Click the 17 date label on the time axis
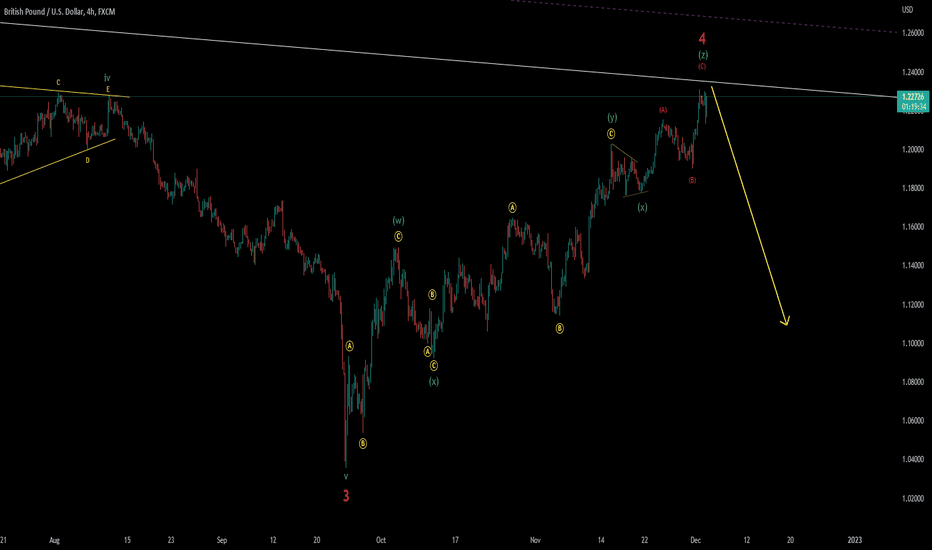This screenshot has width=932, height=550. click(455, 540)
